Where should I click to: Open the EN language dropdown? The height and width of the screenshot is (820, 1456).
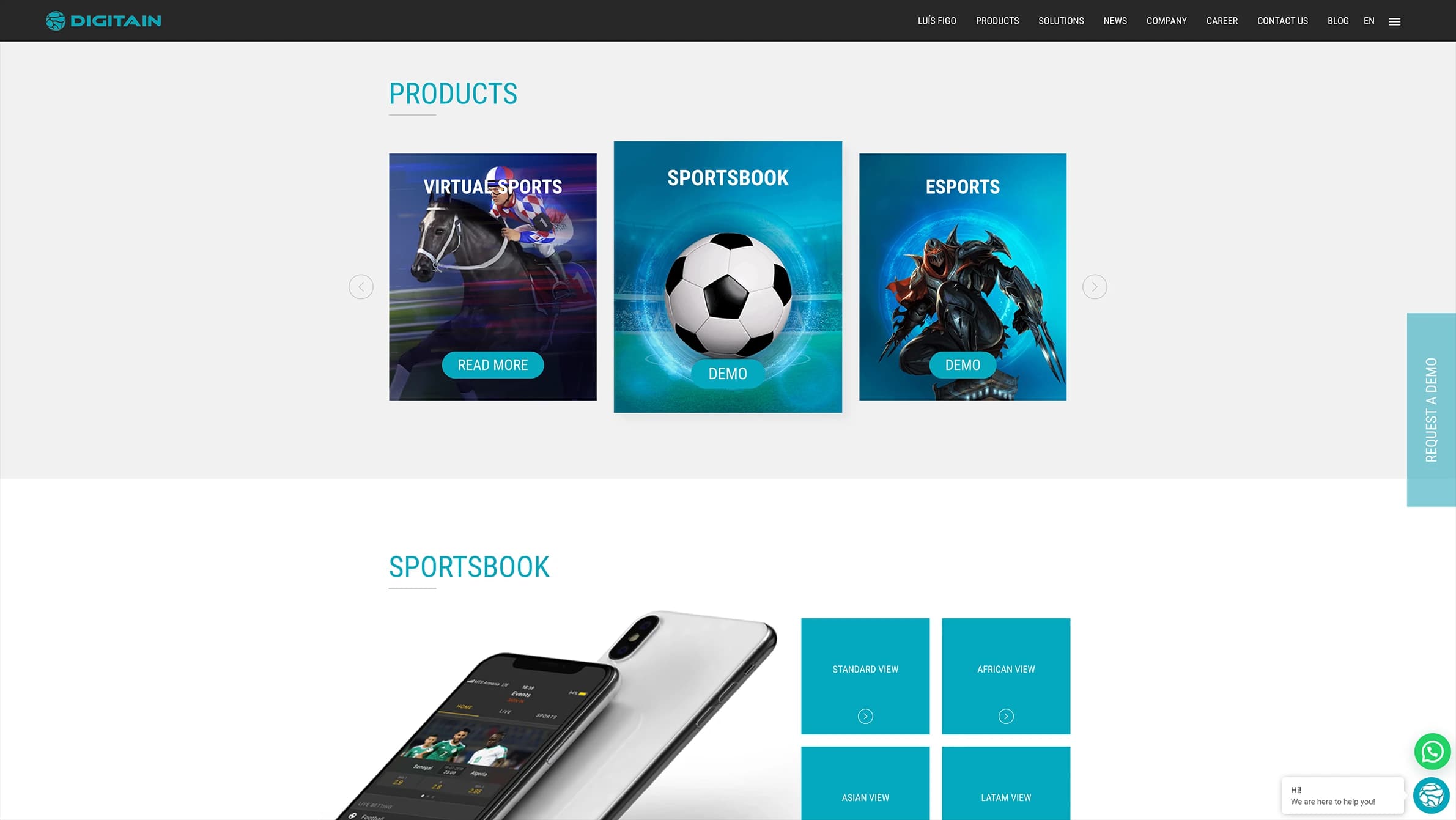tap(1369, 20)
